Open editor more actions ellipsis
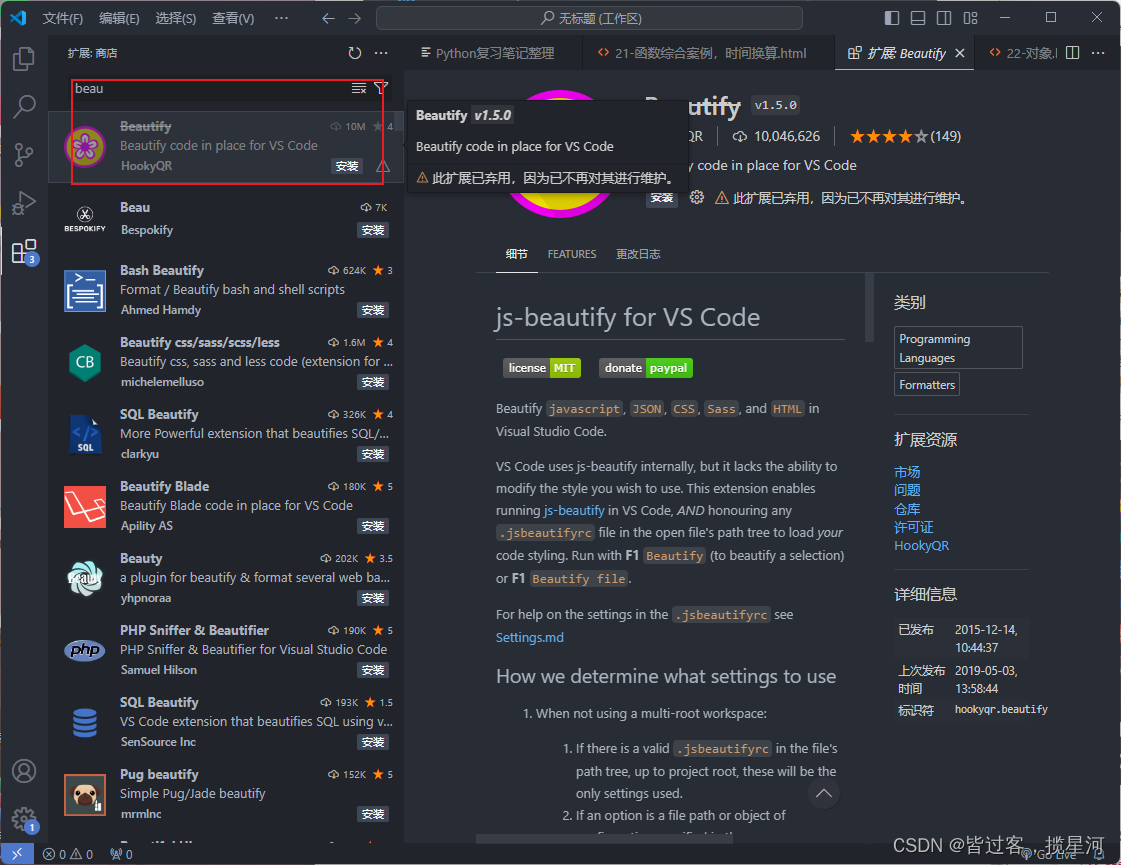The image size is (1121, 865). tap(1098, 53)
